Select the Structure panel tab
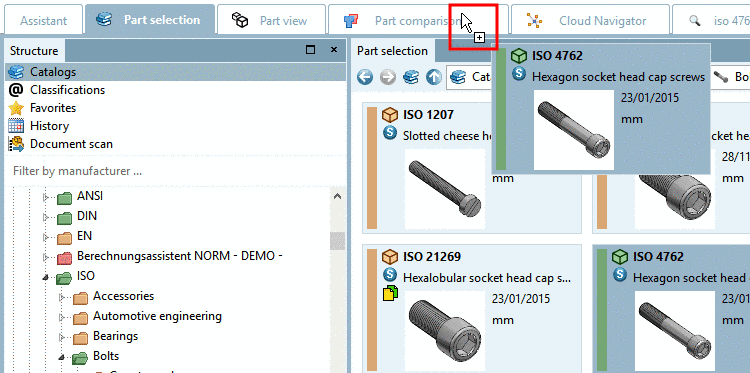Screen dimensions: 750x373 [x=34, y=51]
